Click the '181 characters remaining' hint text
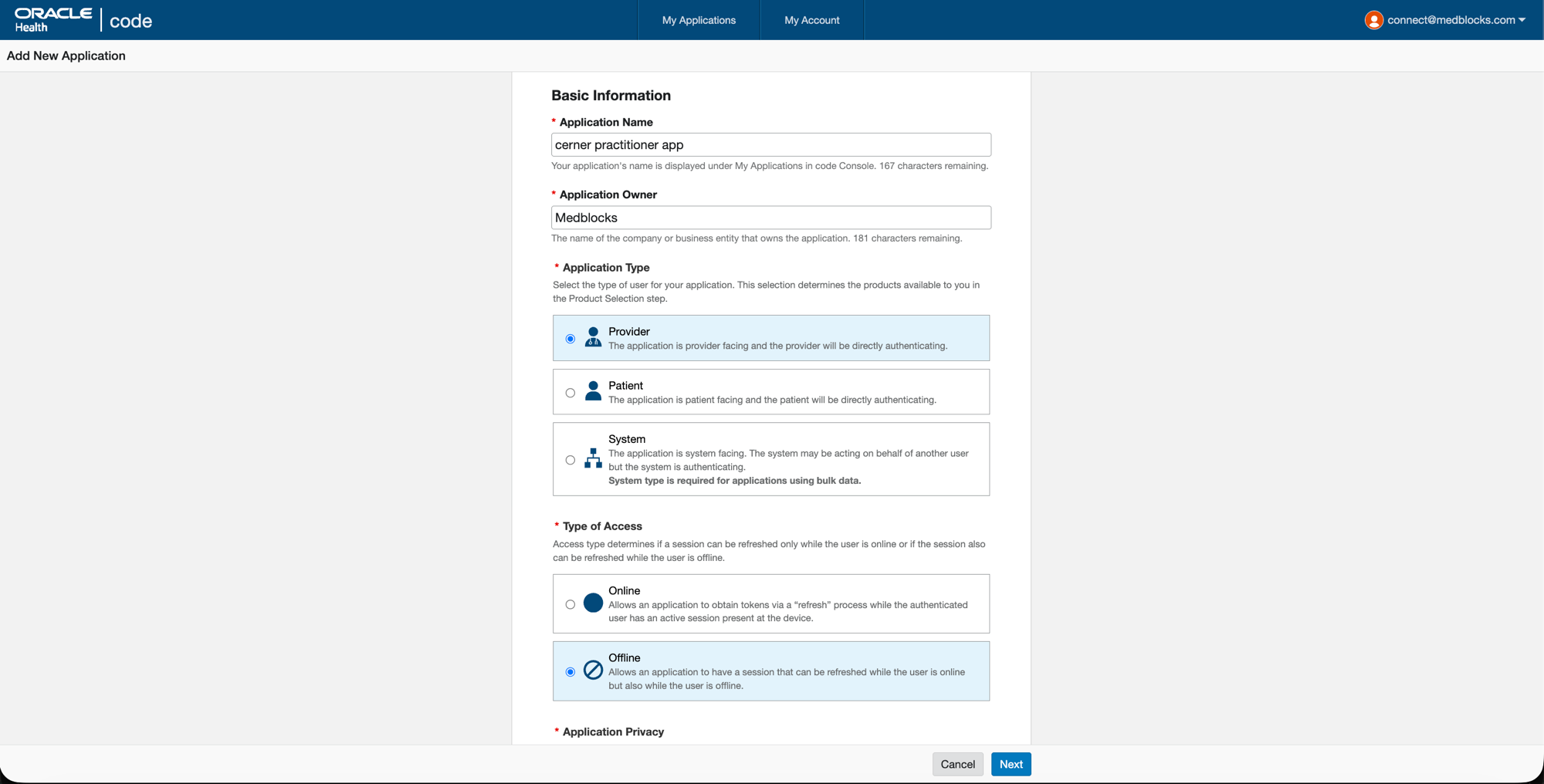The height and width of the screenshot is (784, 1544). pos(907,238)
